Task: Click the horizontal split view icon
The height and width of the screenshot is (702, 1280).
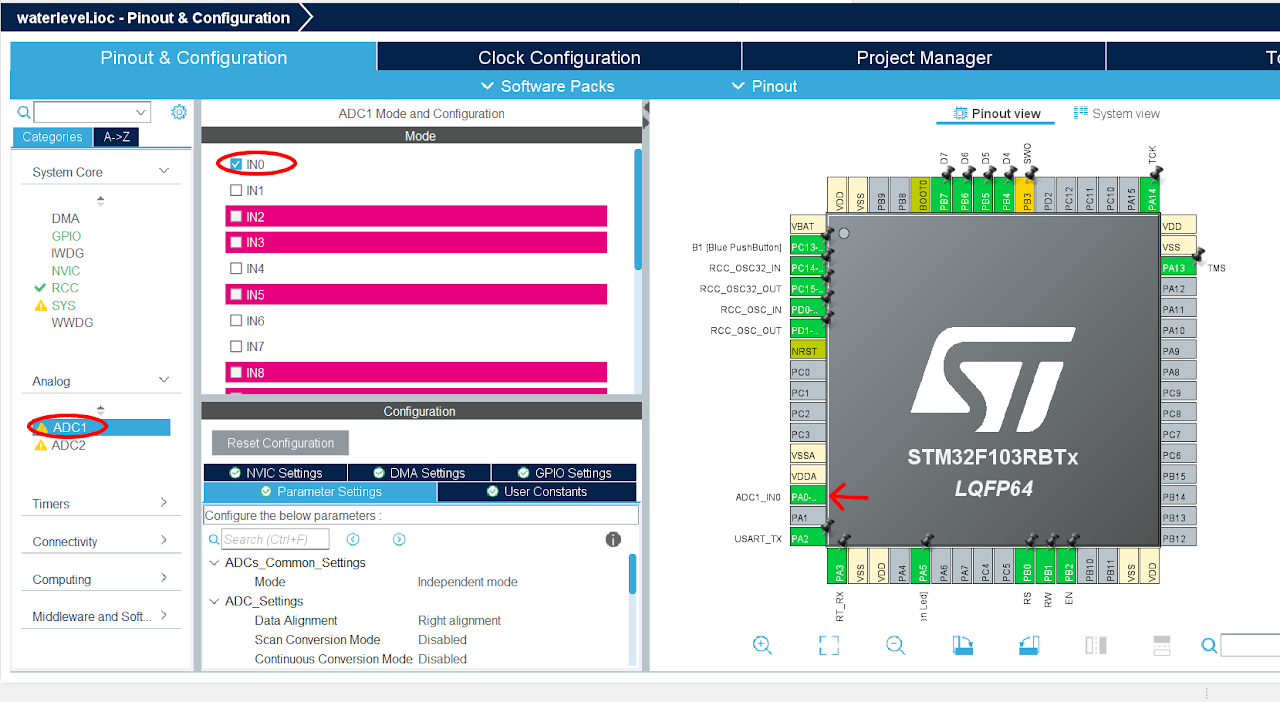Action: (1162, 645)
